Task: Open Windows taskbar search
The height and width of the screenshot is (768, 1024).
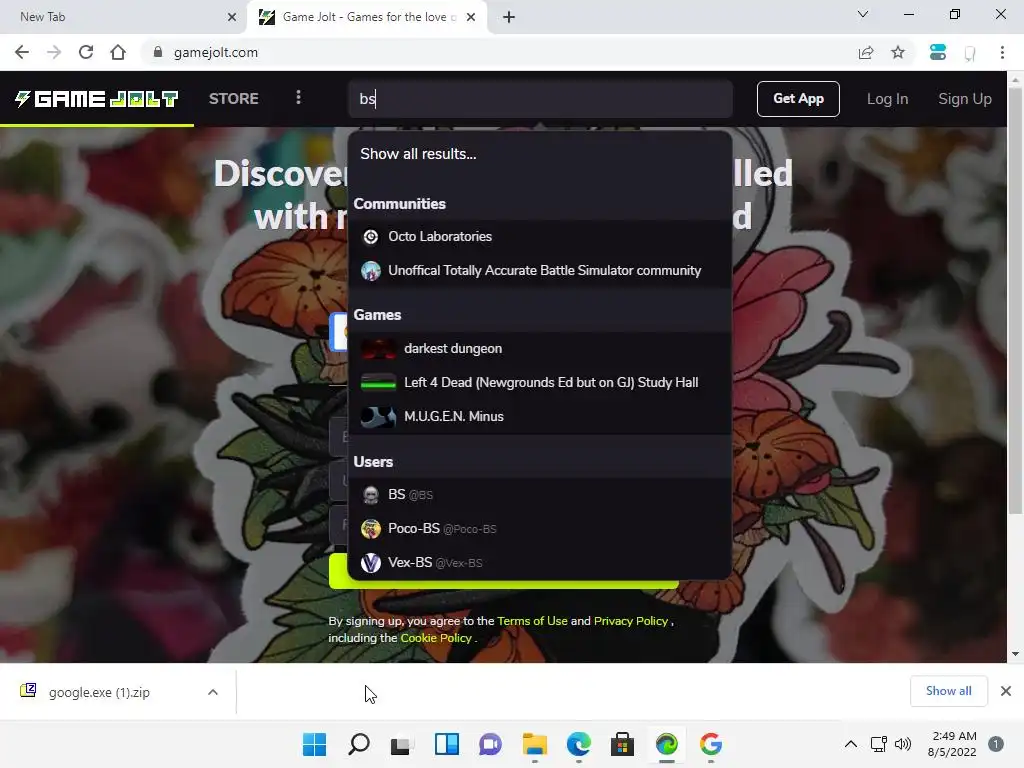Action: pos(359,744)
